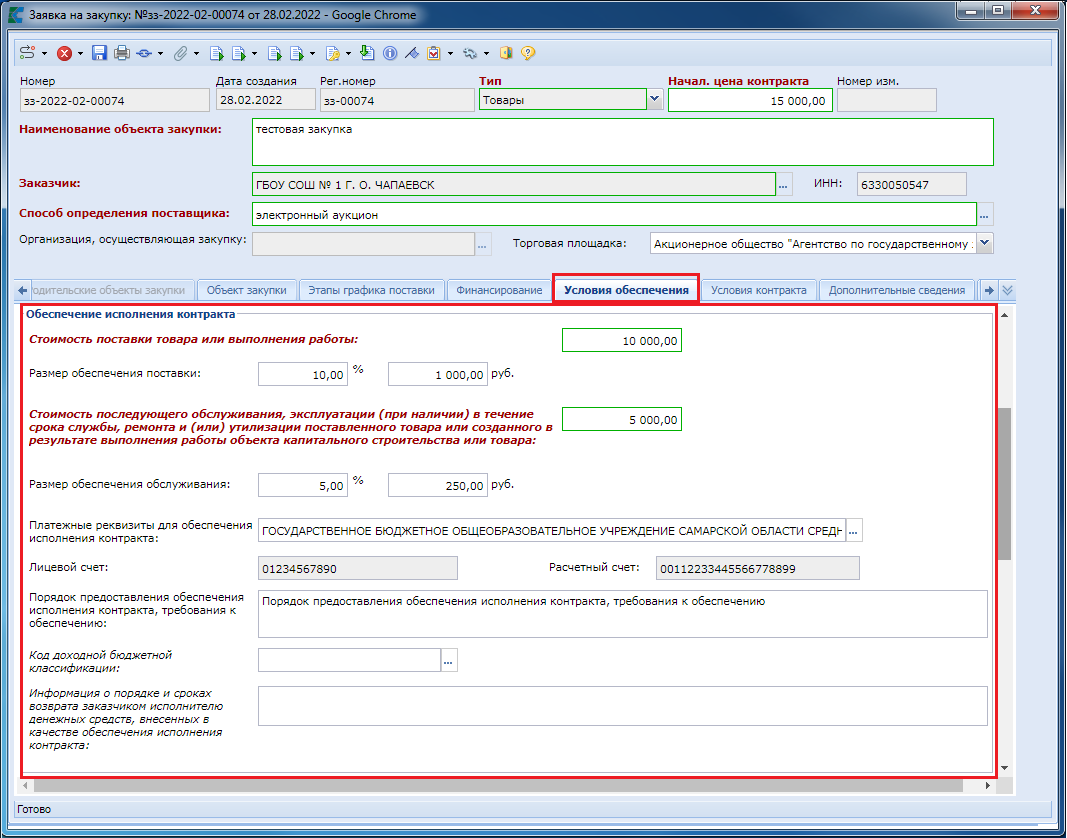Screen dimensions: 1067x838
Task: Click the yellow help question icon
Action: click(528, 53)
